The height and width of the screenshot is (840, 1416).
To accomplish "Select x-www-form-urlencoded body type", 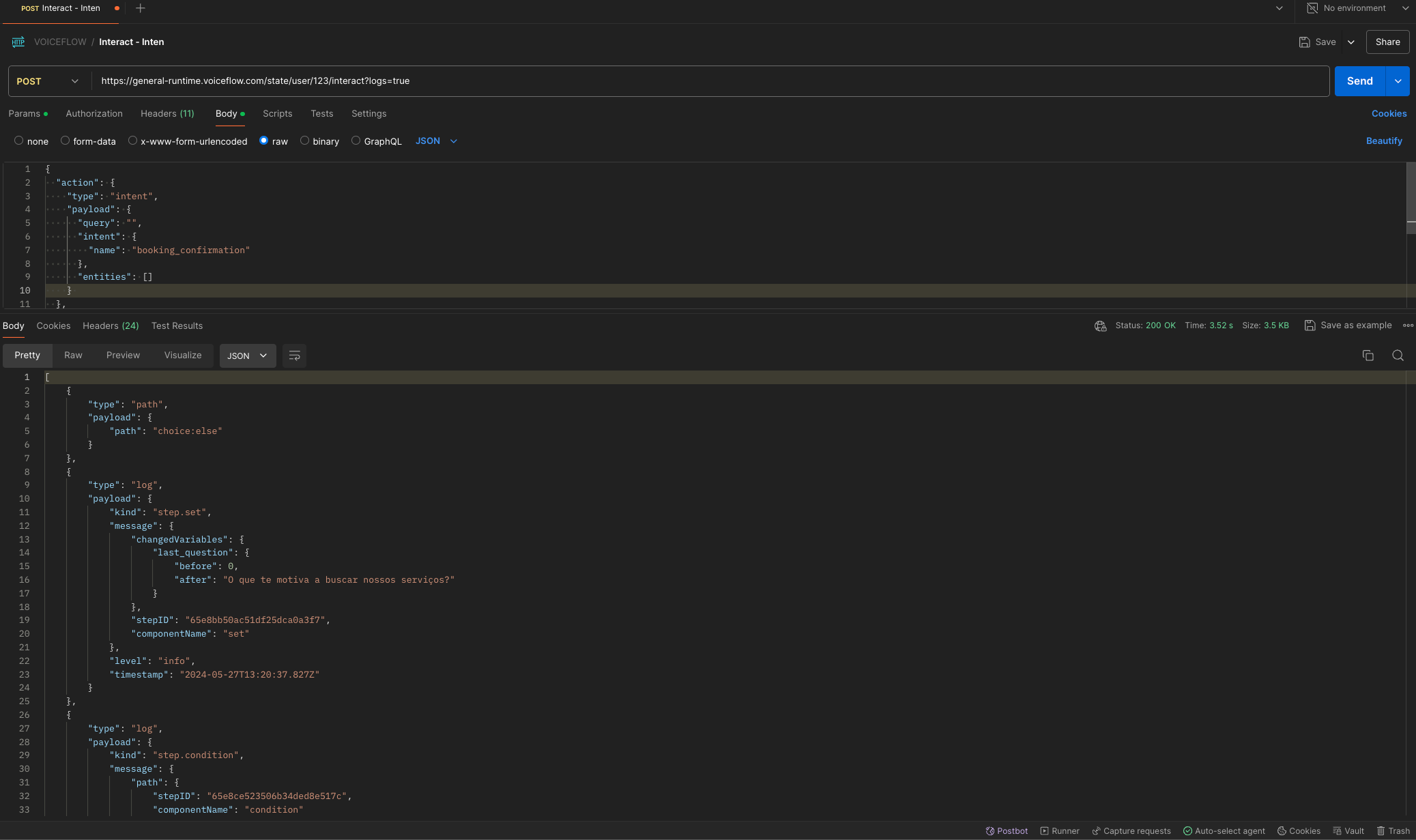I will coord(132,141).
